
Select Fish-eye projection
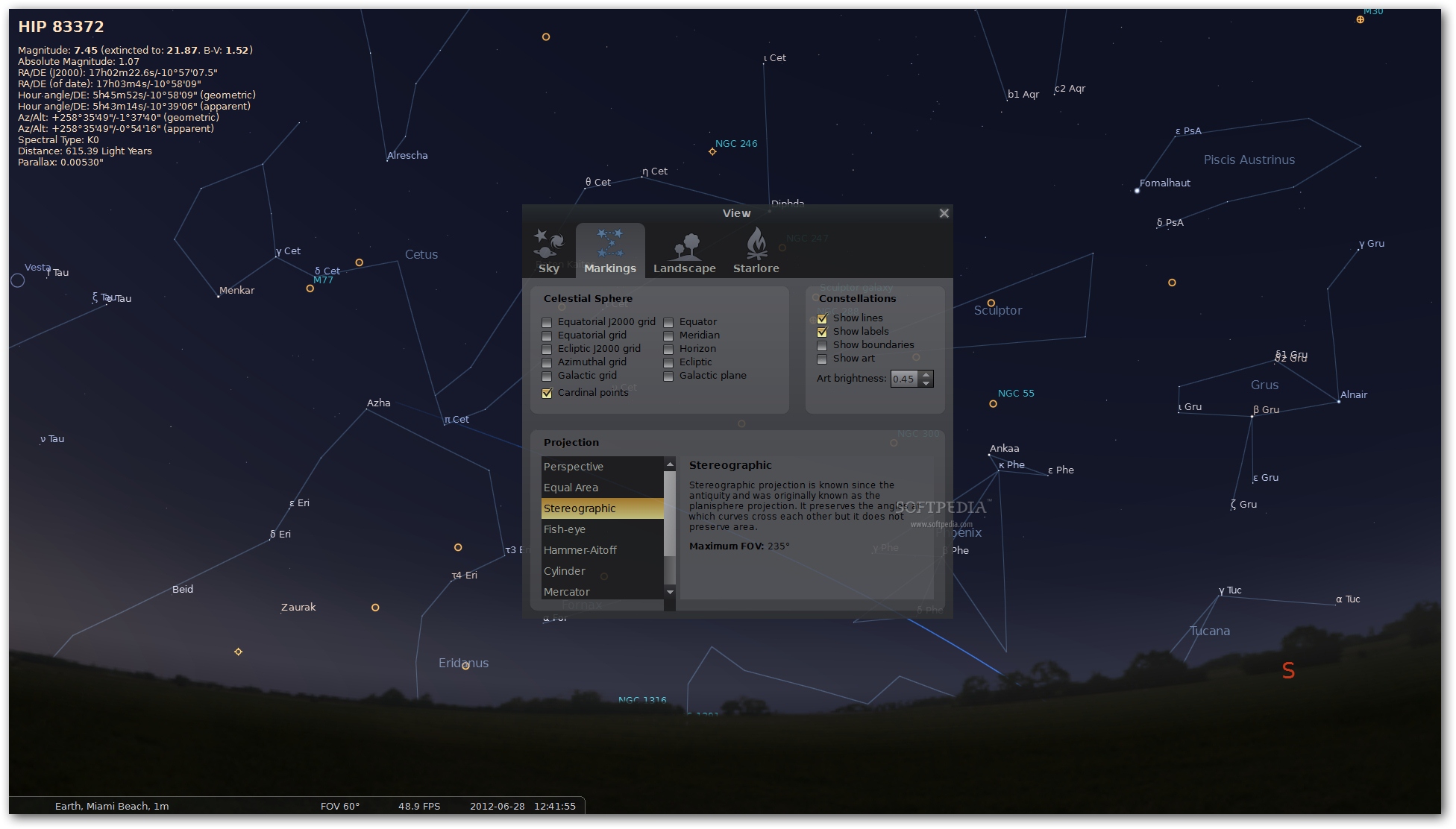[x=602, y=529]
